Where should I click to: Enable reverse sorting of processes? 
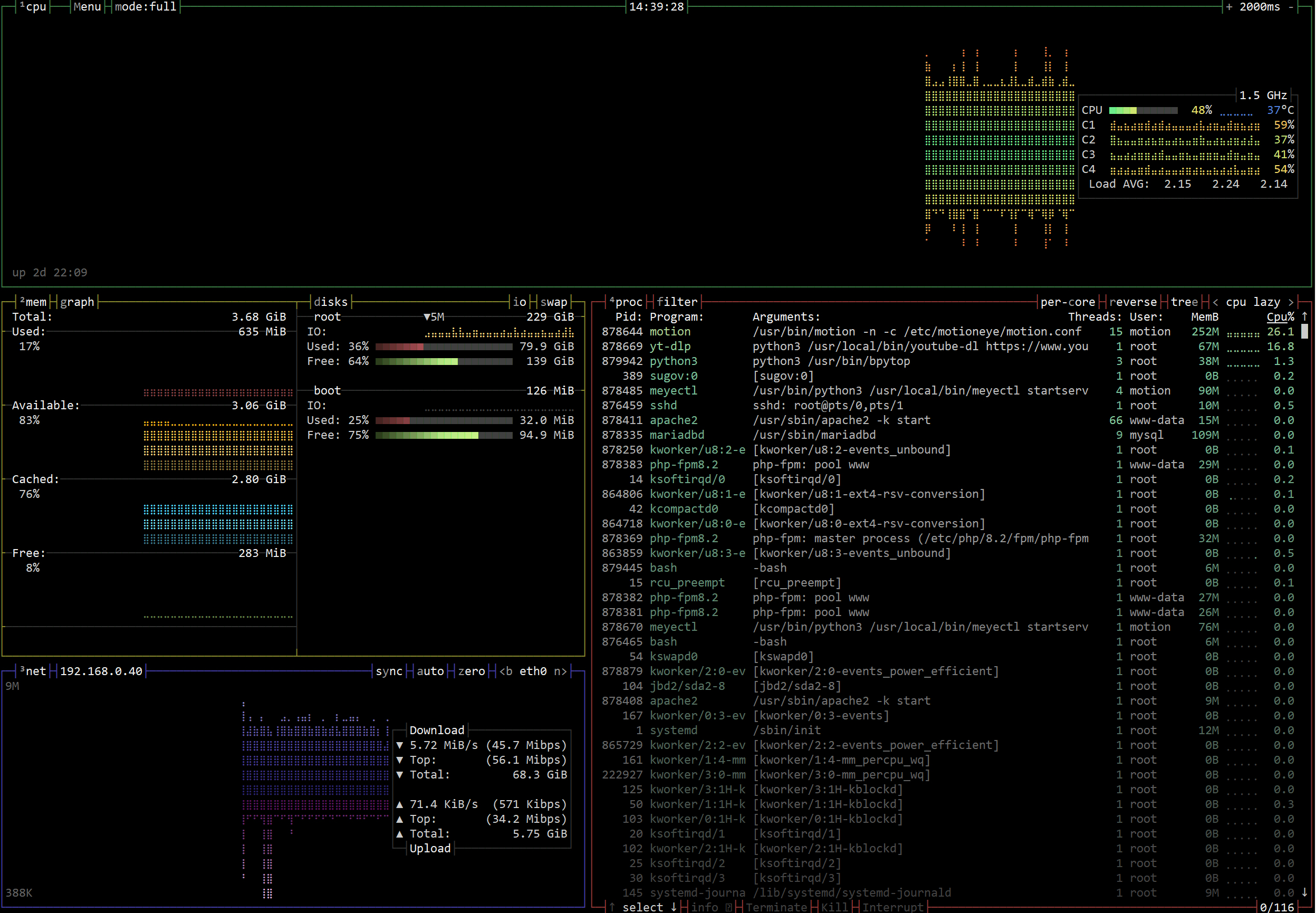click(x=1133, y=302)
